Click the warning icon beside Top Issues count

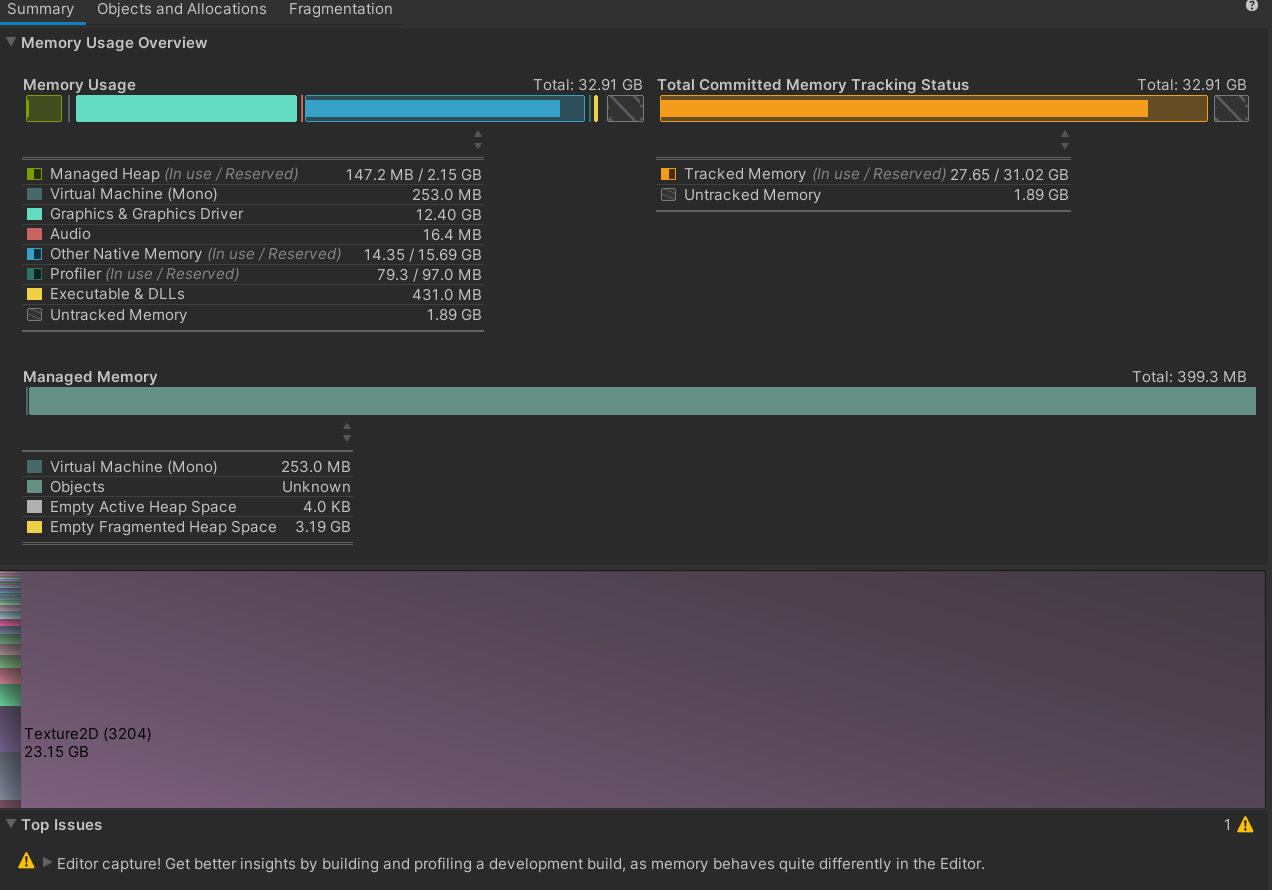(1243, 824)
